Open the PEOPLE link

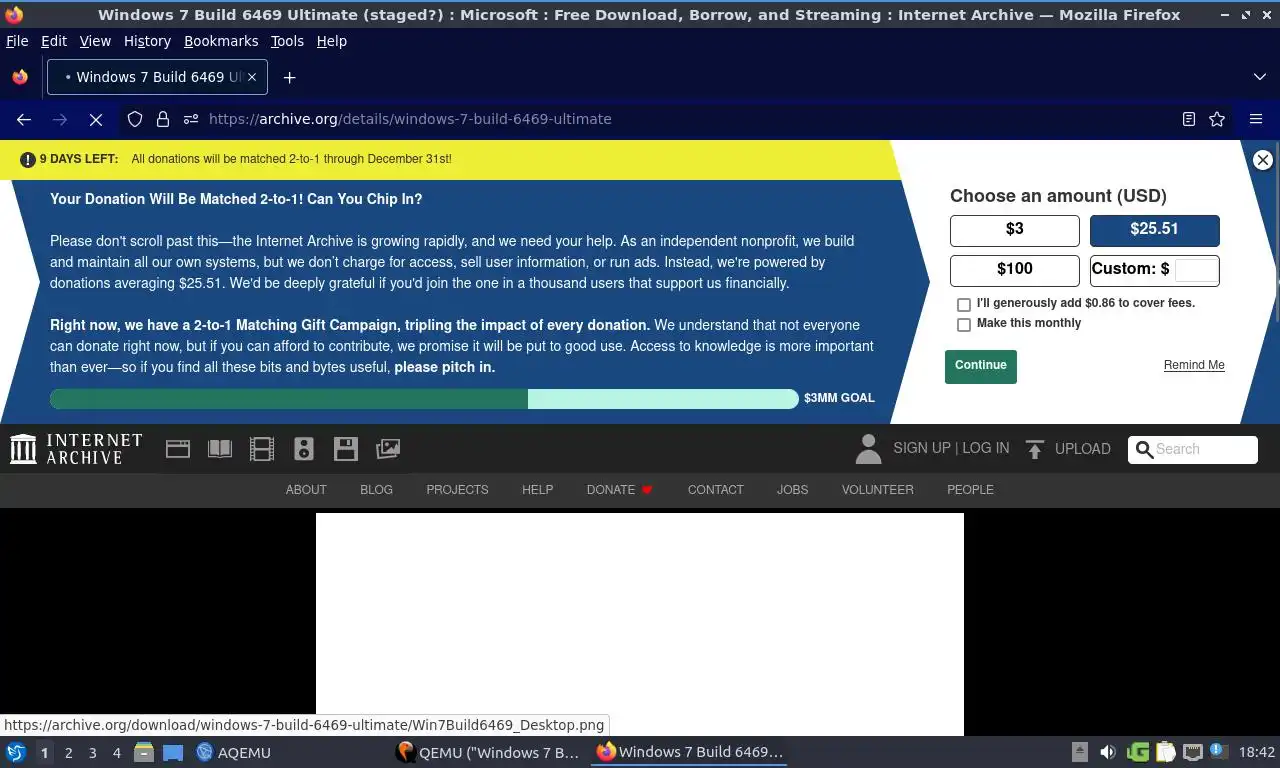click(970, 490)
